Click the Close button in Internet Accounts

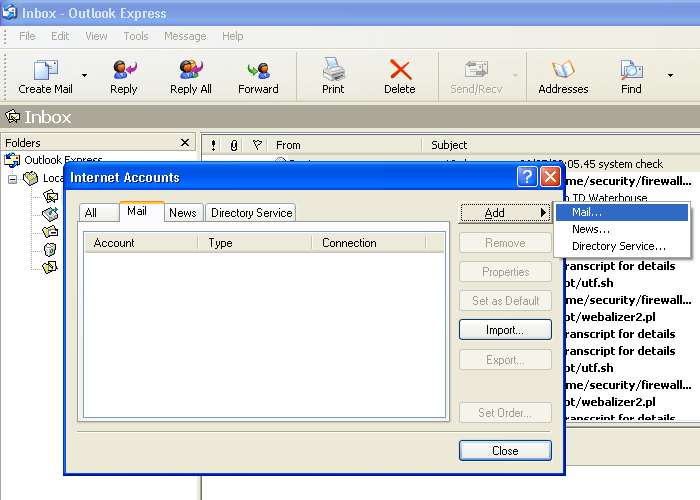click(505, 450)
